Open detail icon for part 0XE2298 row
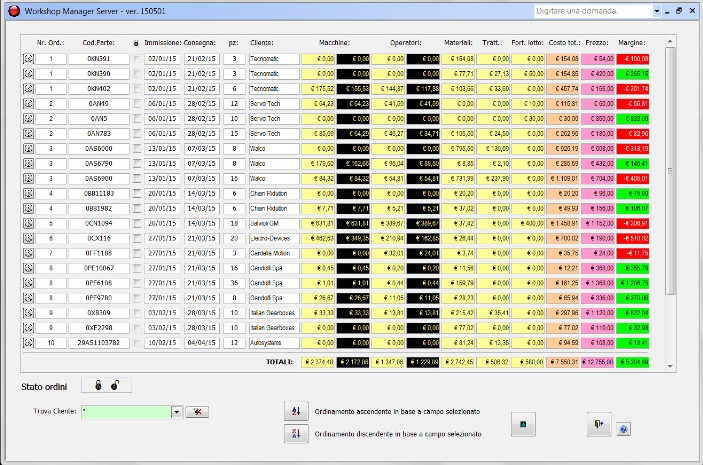This screenshot has height=465, width=703. pyautogui.click(x=28, y=328)
